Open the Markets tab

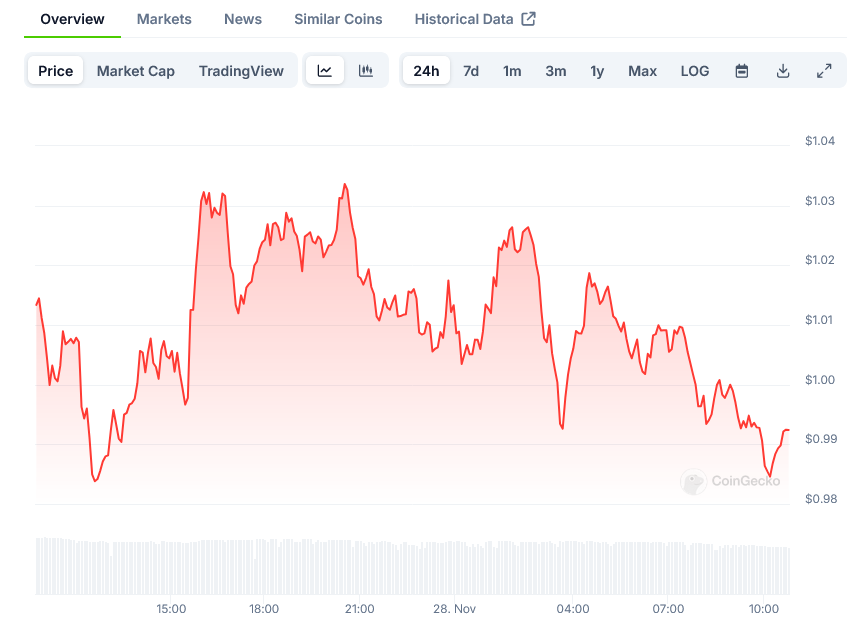(x=164, y=19)
